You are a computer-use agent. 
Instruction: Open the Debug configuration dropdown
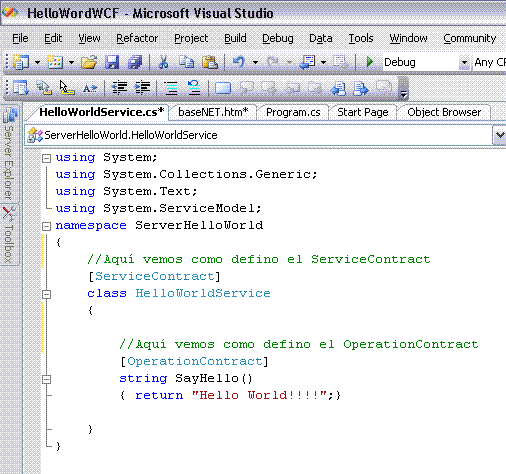coord(464,62)
